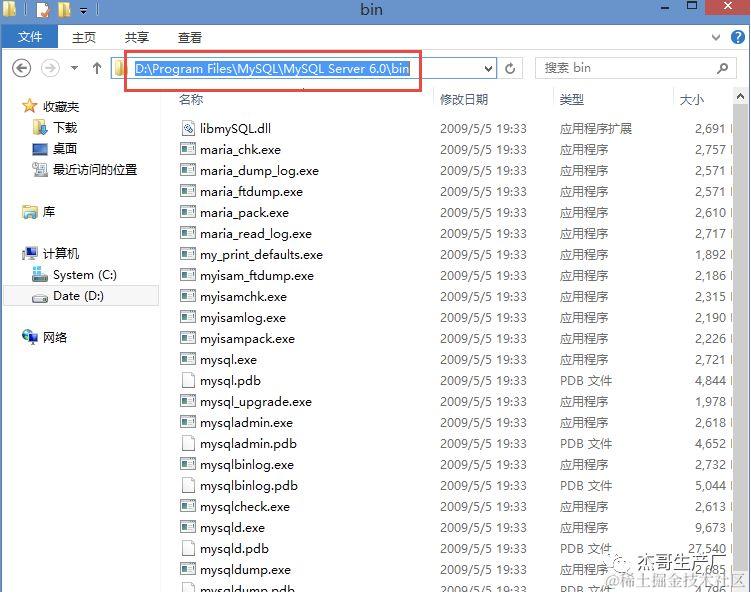Select the myisam_ftdump.exe file icon

click(188, 275)
